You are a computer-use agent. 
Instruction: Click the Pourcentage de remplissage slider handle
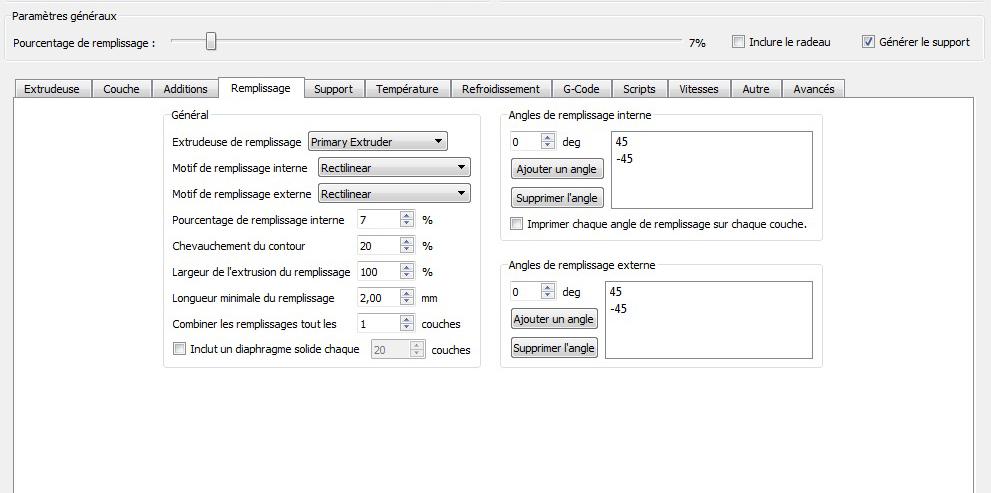click(x=211, y=42)
